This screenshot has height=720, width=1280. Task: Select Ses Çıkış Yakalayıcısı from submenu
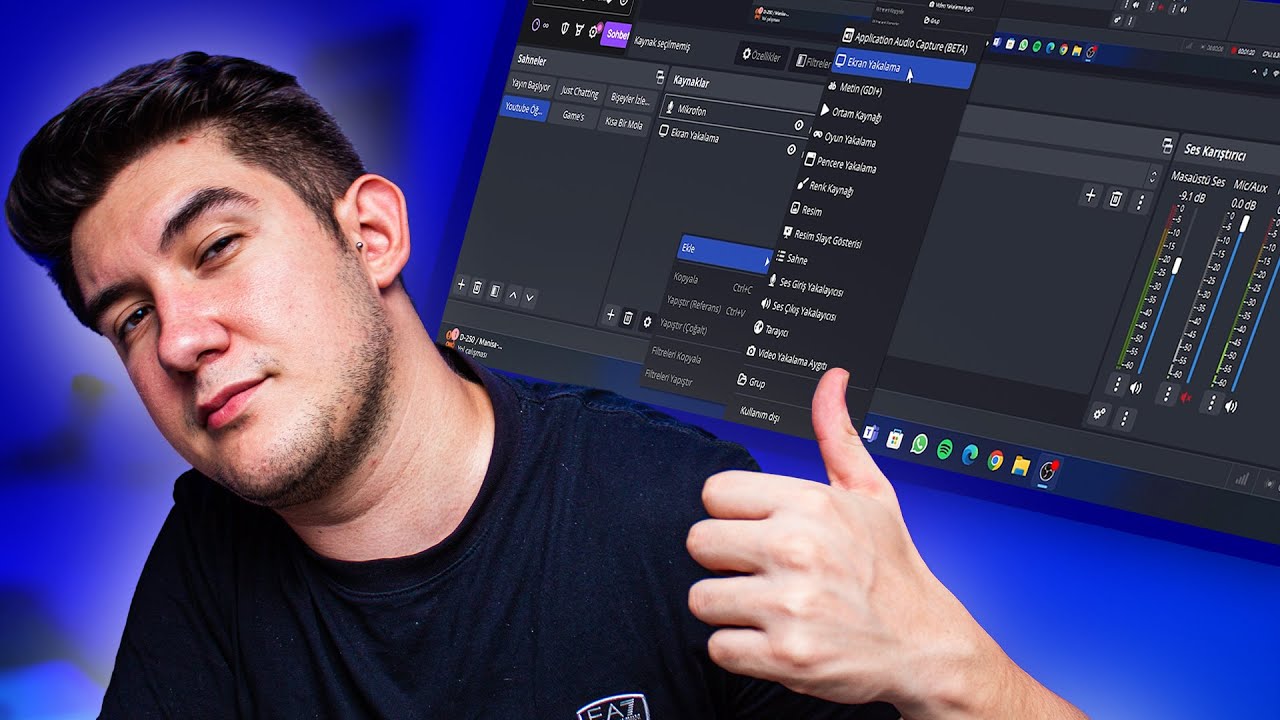pyautogui.click(x=798, y=310)
